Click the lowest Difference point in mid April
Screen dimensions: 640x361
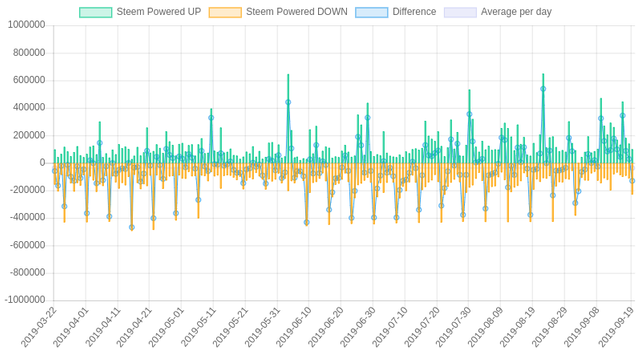pos(131,227)
